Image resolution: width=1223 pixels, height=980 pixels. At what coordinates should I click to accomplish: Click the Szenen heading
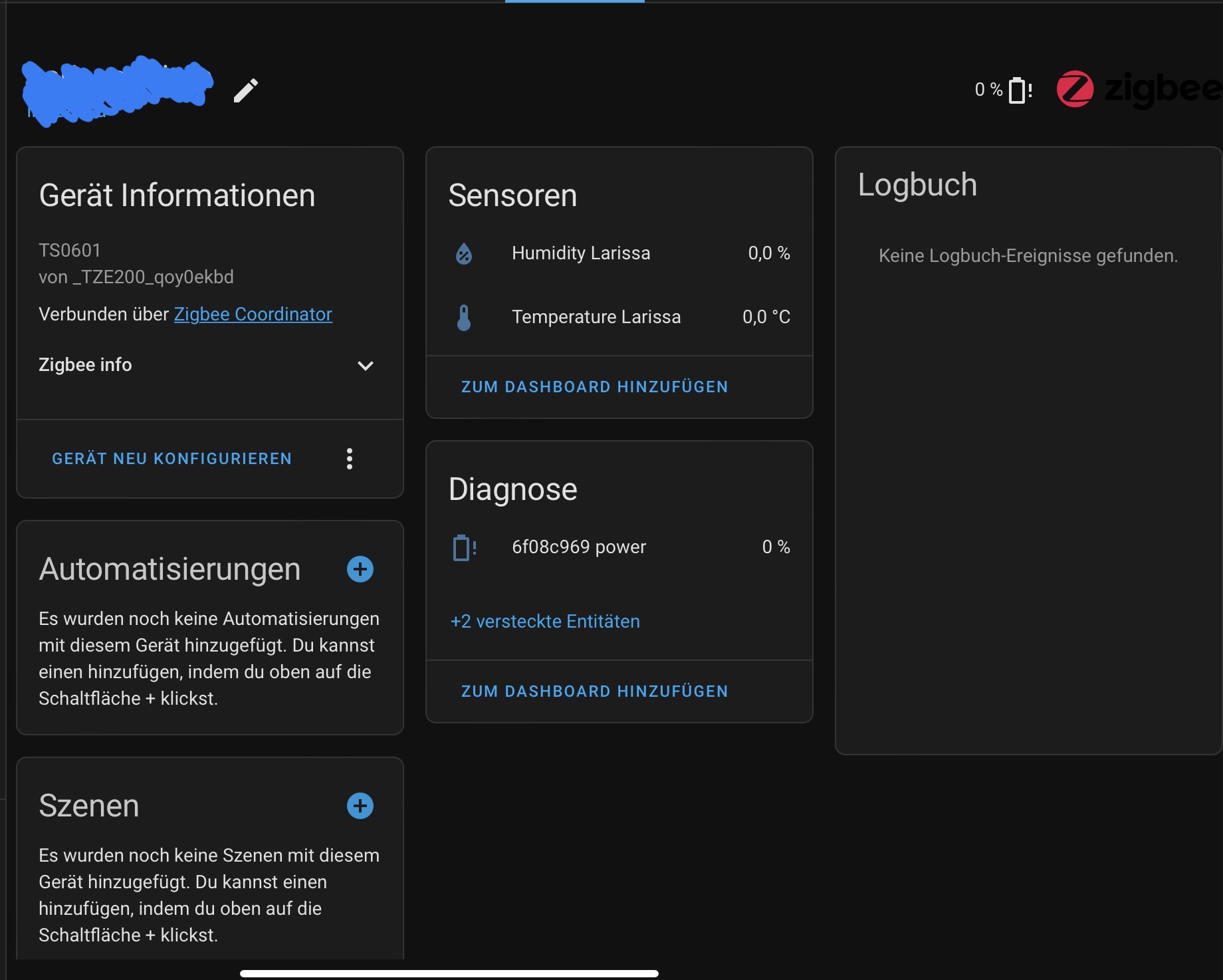(89, 806)
